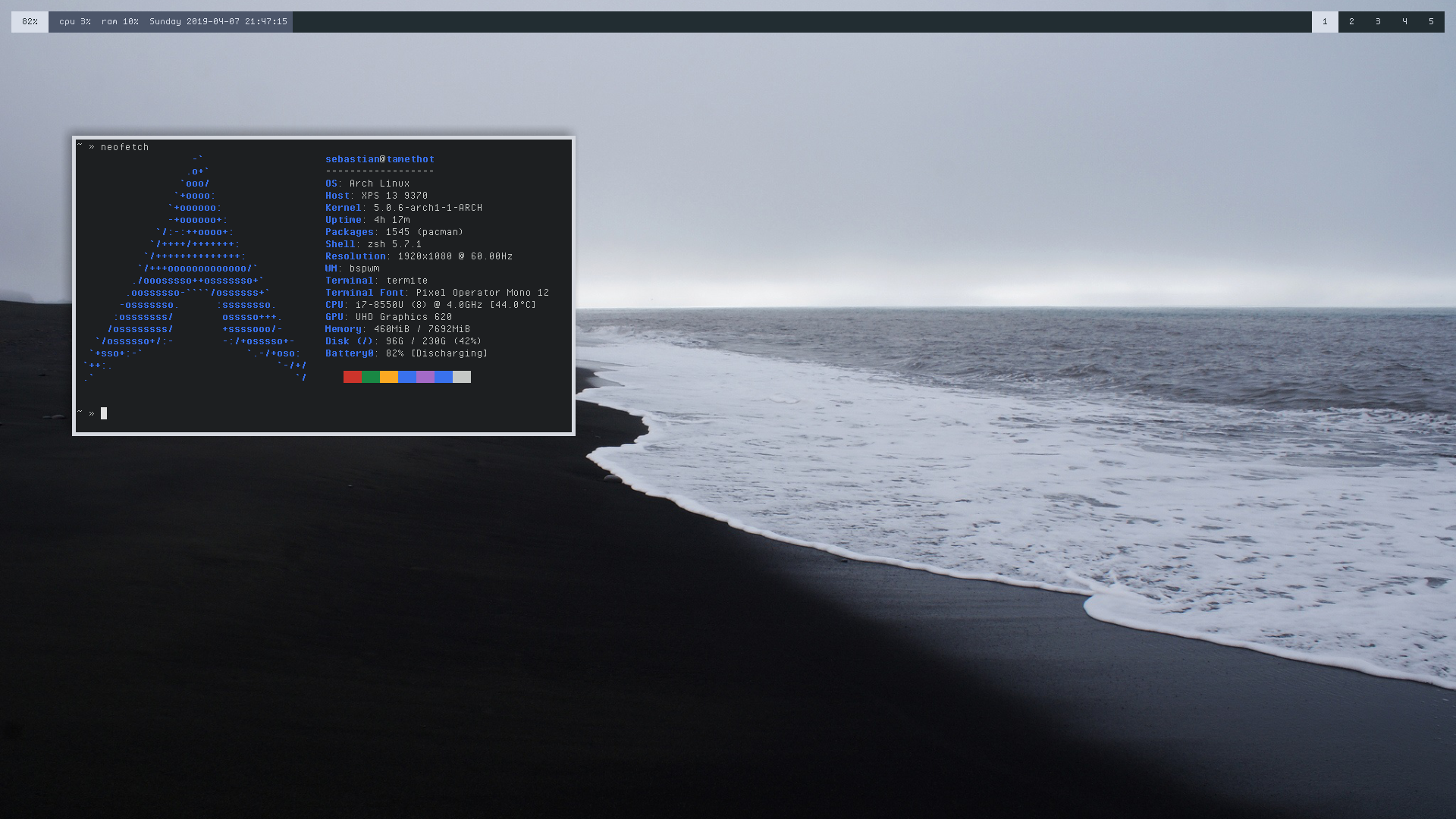Click the 82% battery indicator in the bar
The width and height of the screenshot is (1456, 819).
pos(30,22)
